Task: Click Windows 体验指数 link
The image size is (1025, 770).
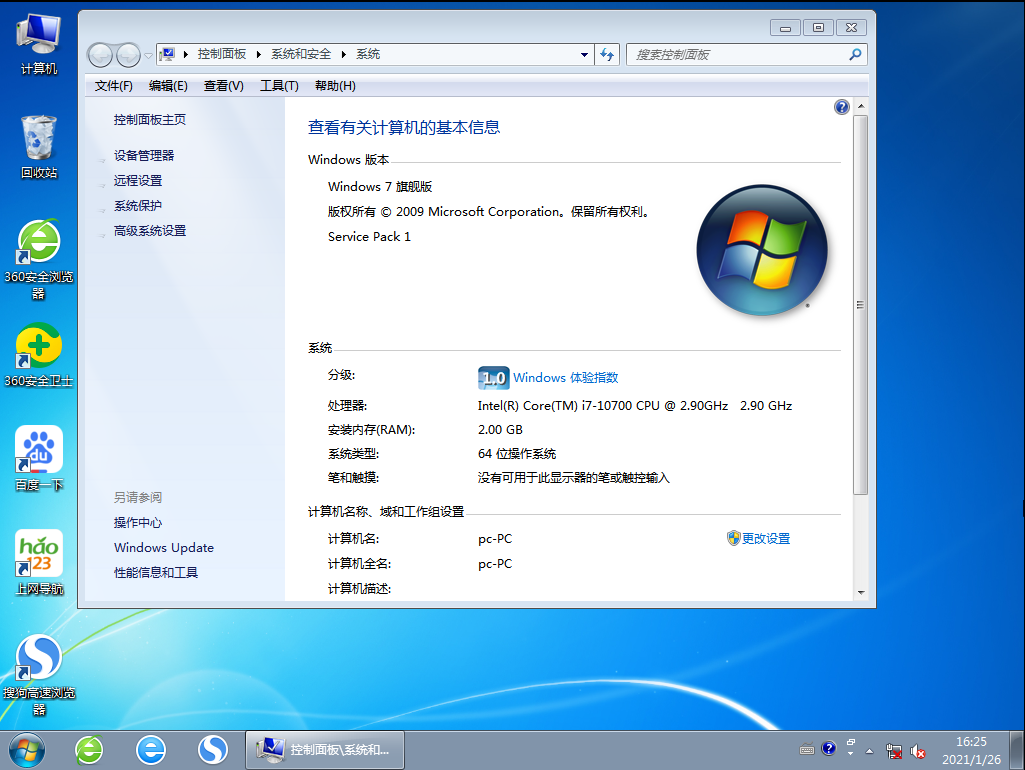Action: 565,377
